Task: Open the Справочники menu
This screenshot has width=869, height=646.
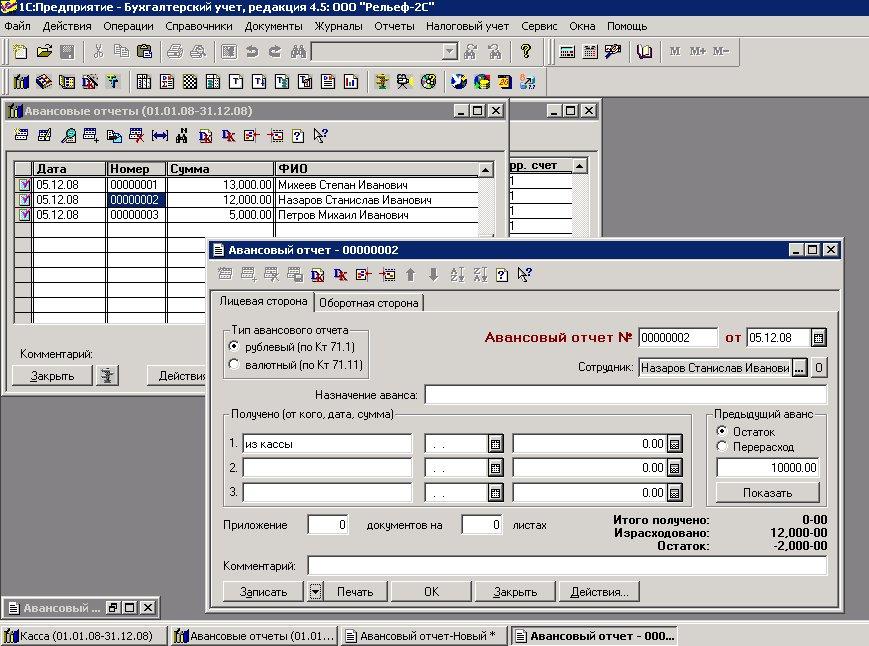Action: coord(198,26)
